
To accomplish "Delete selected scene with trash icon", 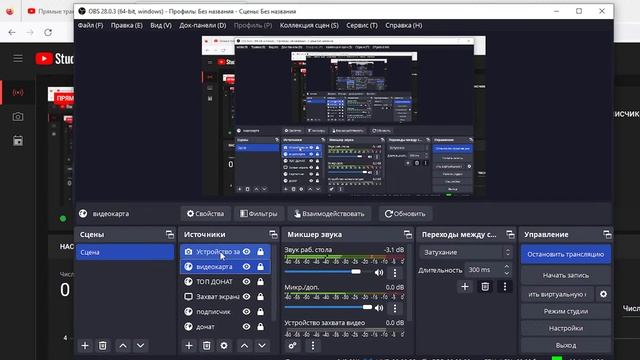I will [102, 346].
